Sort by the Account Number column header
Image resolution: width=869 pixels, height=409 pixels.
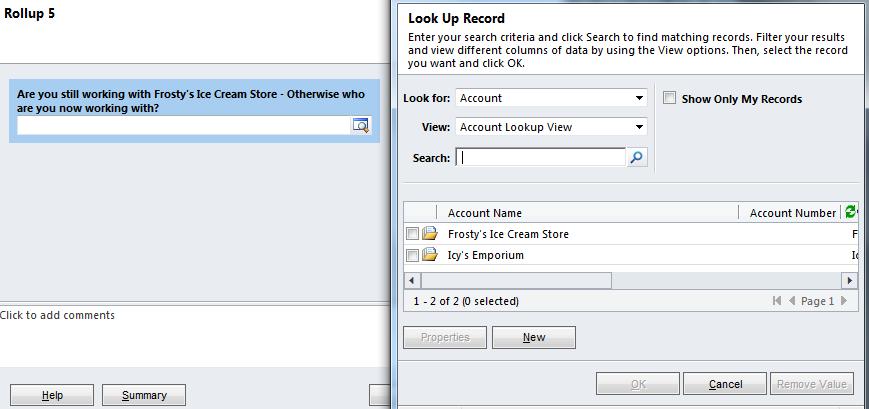tap(792, 213)
